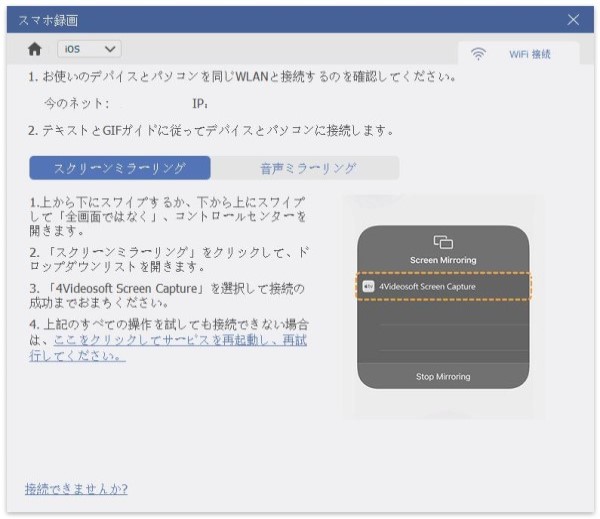Switch to the スクリーンミラーリング tab
600x519 pixels.
tap(120, 167)
